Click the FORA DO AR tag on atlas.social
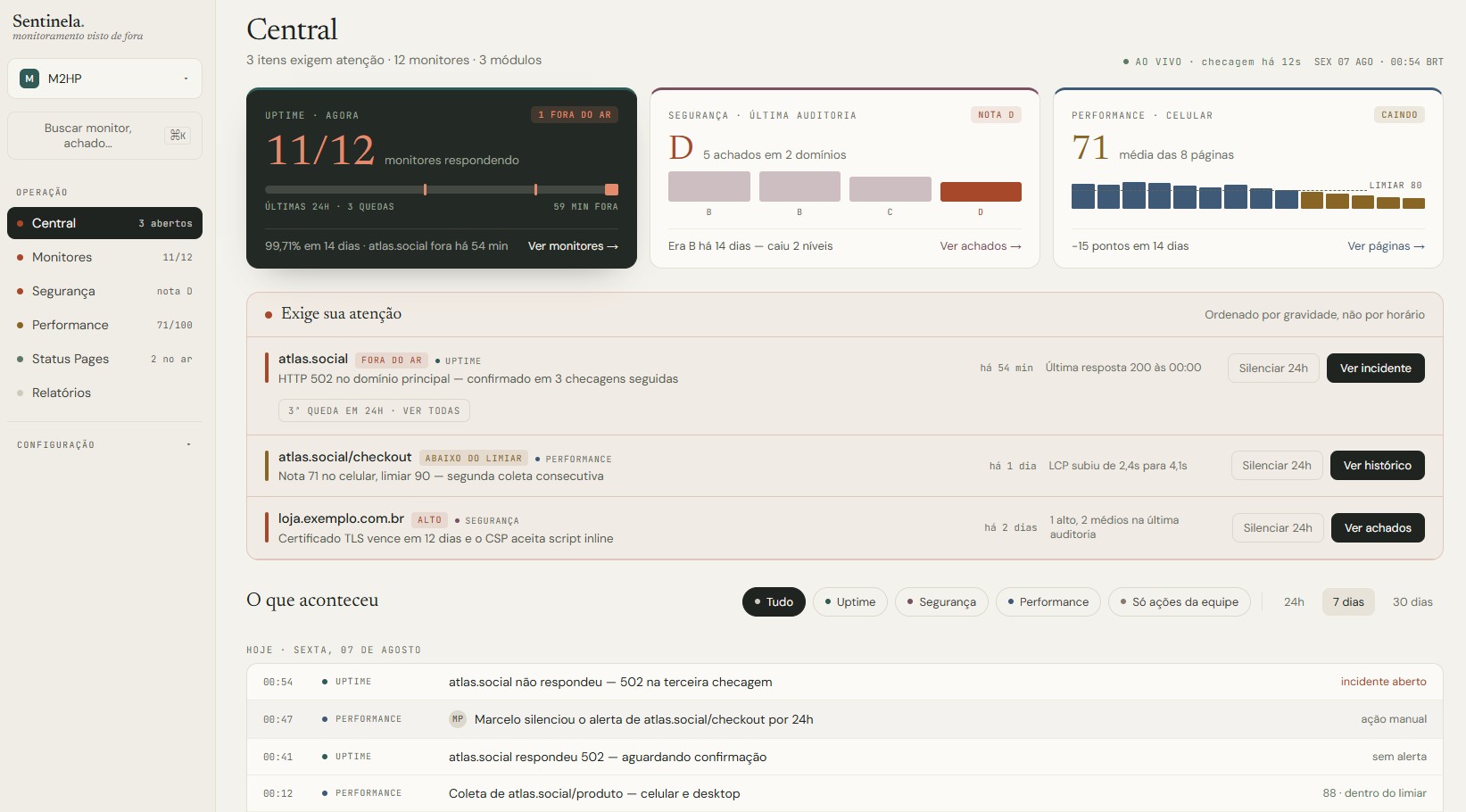Screen dimensions: 1466x812 (x=392, y=360)
